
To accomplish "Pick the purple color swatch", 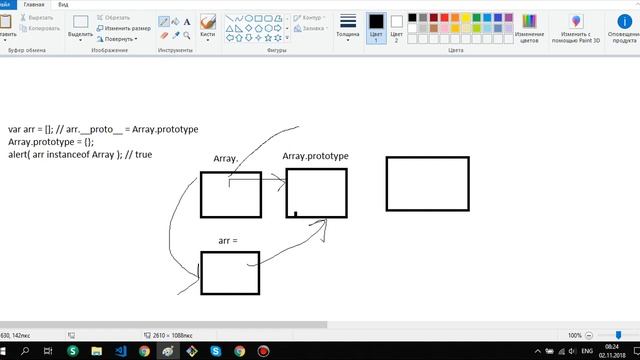I will coord(508,18).
